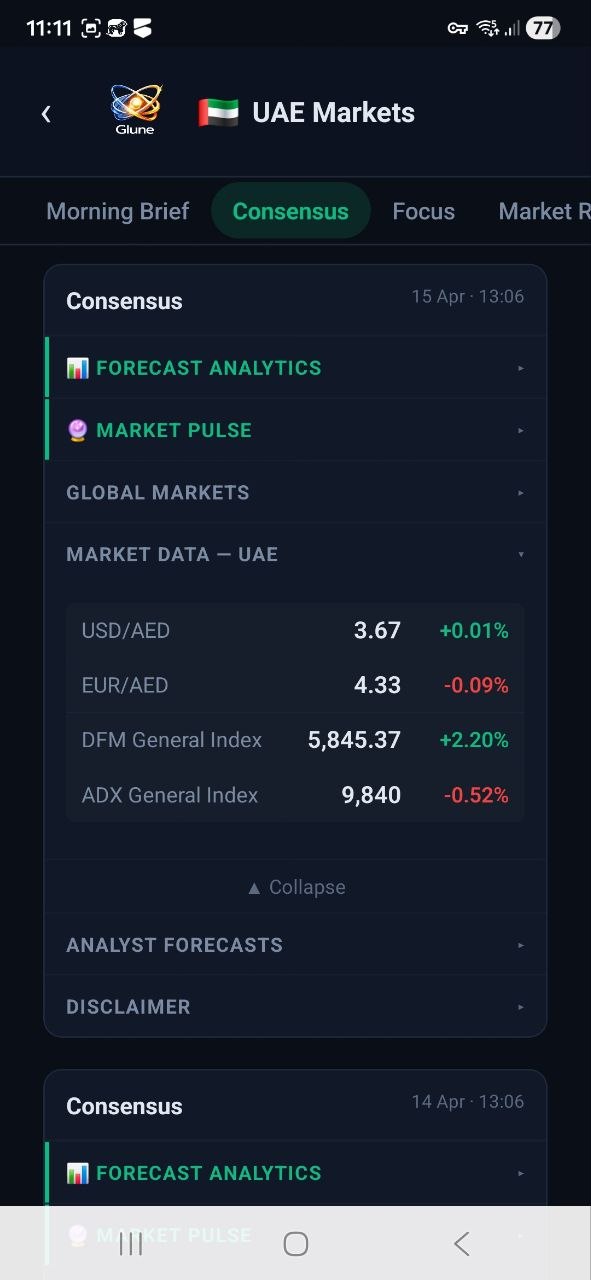Viewport: 591px width, 1280px height.
Task: Click the Forecast Analytics icon in the 14 Apr card
Action: [x=76, y=1172]
